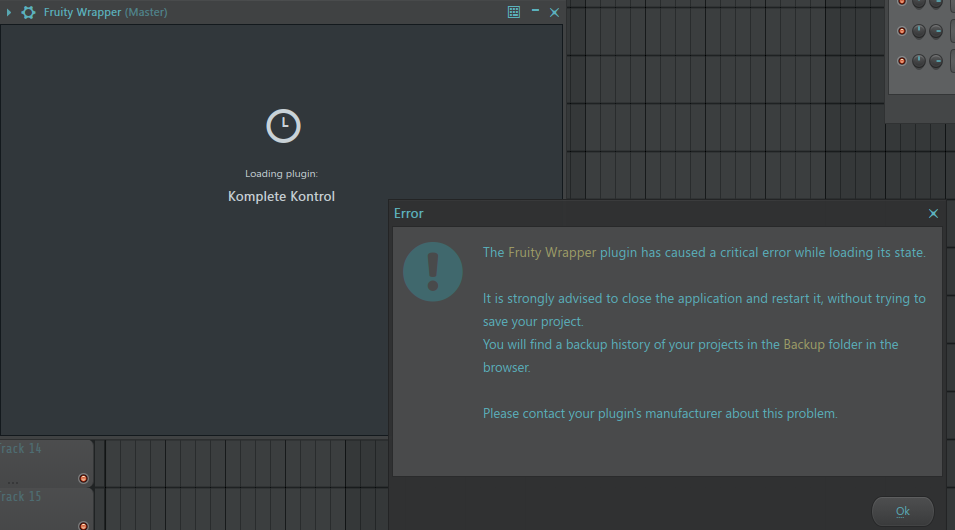The width and height of the screenshot is (955, 530).
Task: Select the Track 15 header in playlist
Action: point(46,509)
